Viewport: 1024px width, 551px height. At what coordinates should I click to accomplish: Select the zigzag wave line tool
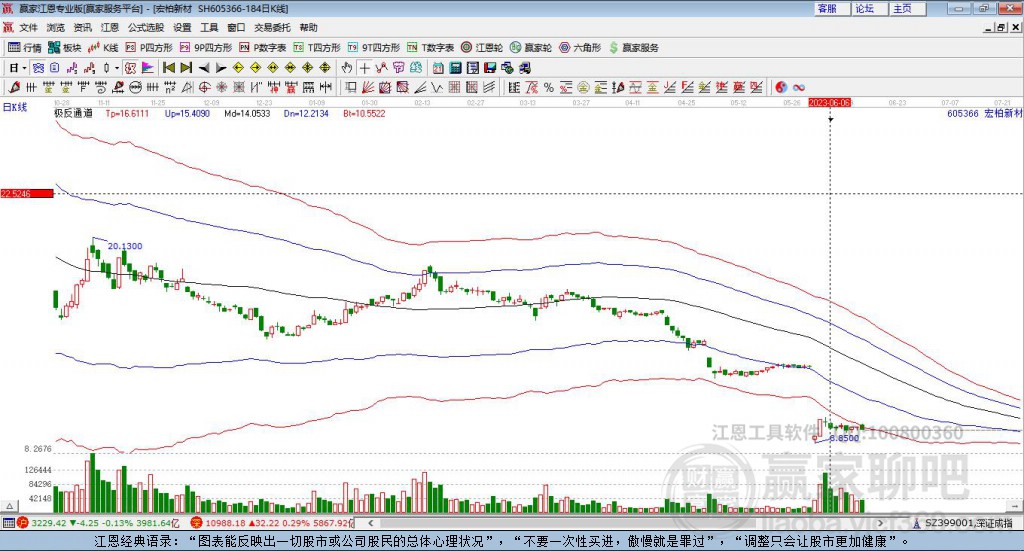click(x=437, y=87)
